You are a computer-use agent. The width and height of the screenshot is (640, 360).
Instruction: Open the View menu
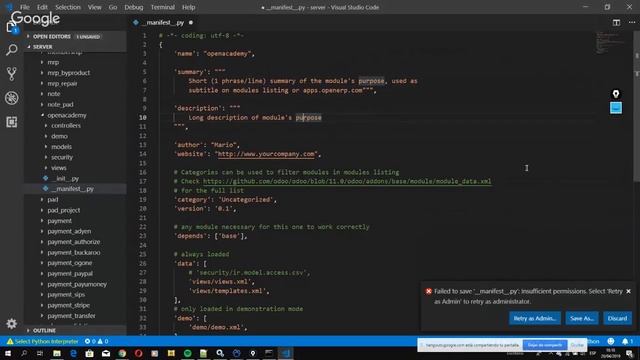[95, 7]
